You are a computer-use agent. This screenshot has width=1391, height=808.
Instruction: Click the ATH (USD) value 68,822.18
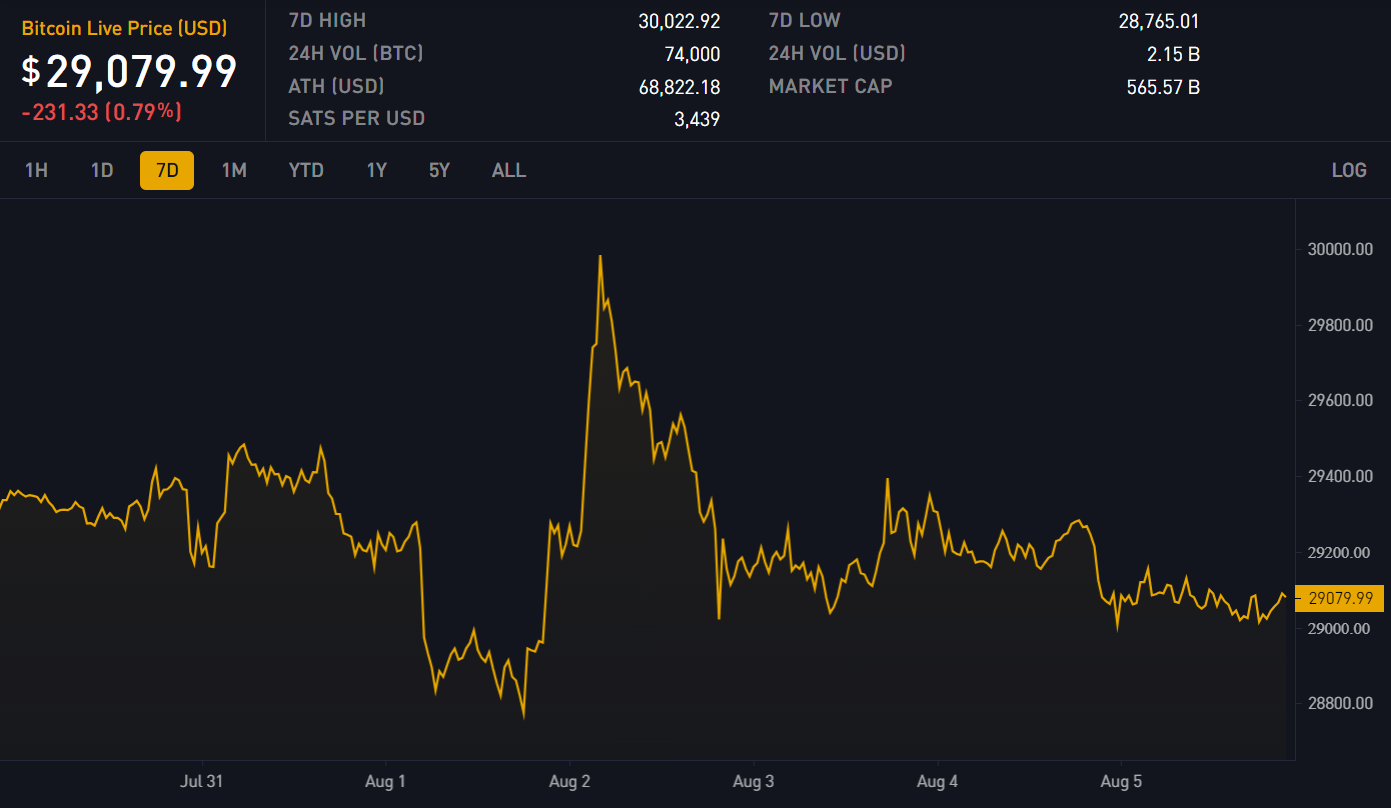(x=679, y=87)
